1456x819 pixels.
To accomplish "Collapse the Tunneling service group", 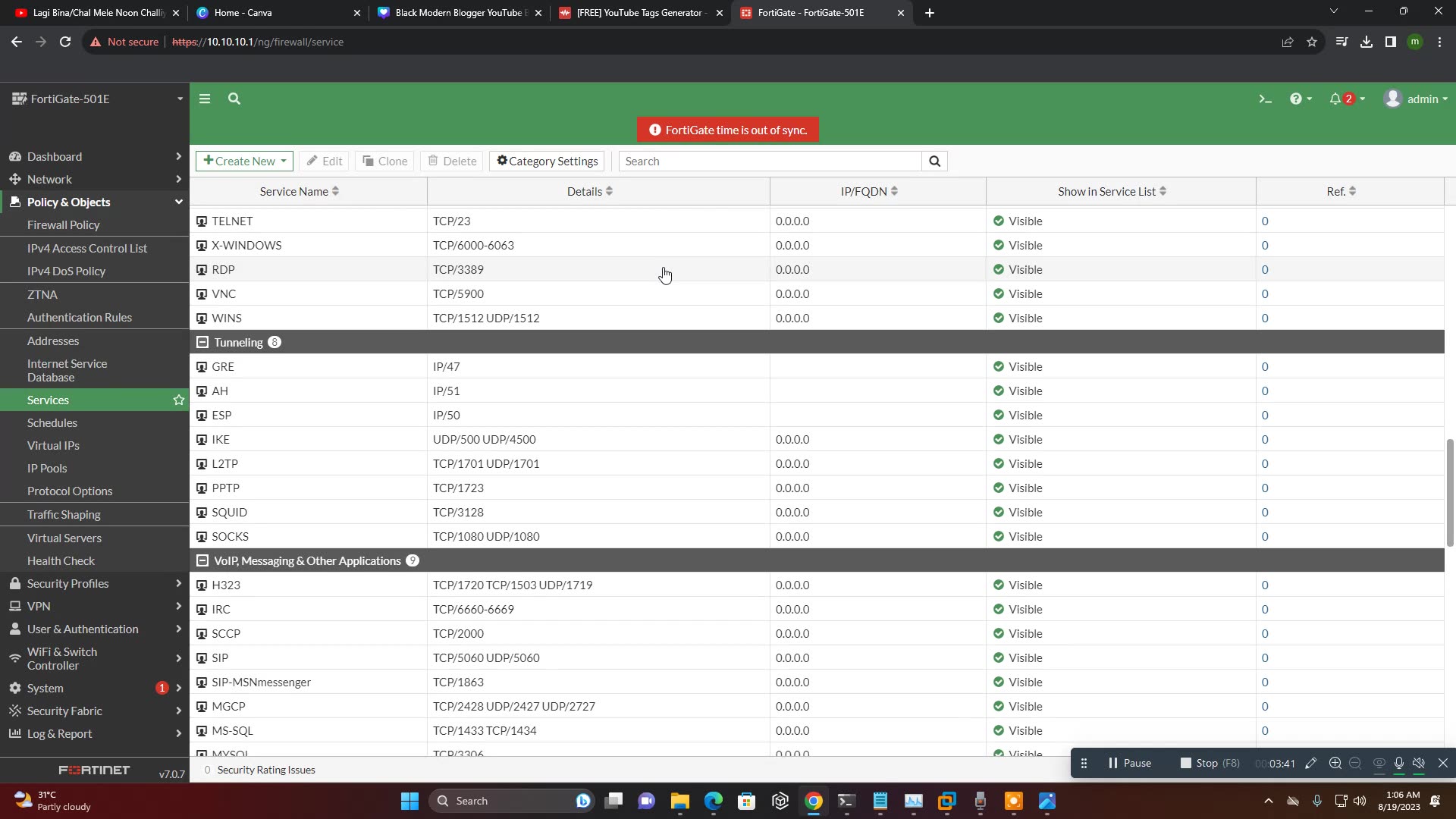I will 202,342.
